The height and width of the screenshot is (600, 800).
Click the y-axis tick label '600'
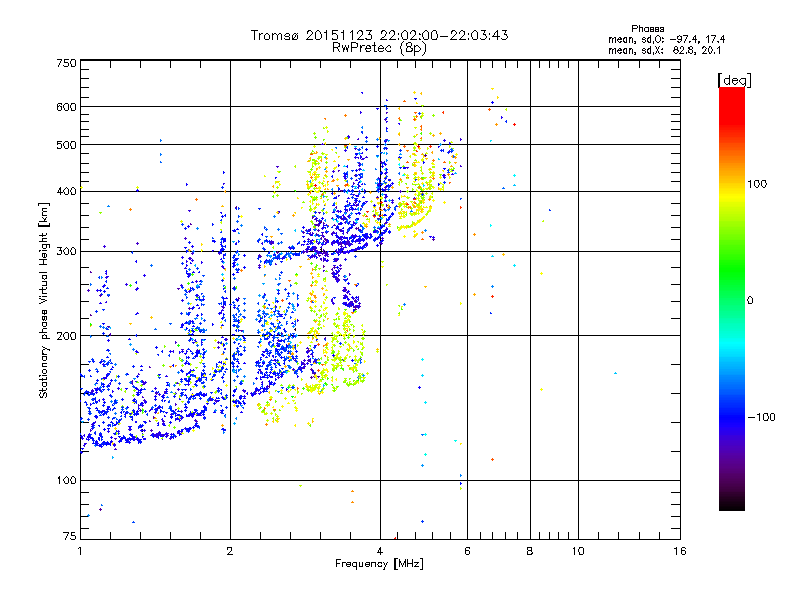[66, 107]
